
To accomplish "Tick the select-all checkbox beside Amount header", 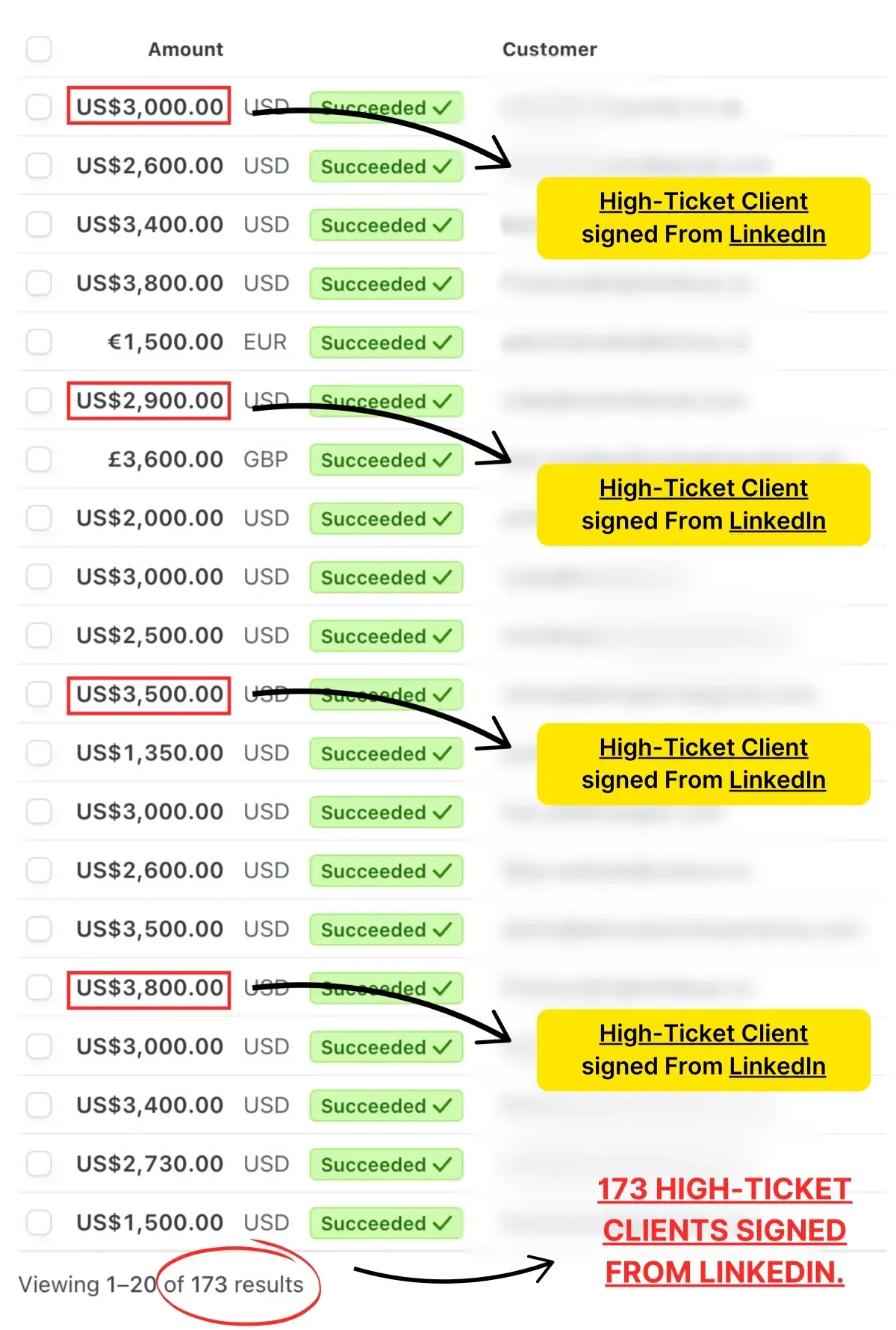I will coord(39,49).
